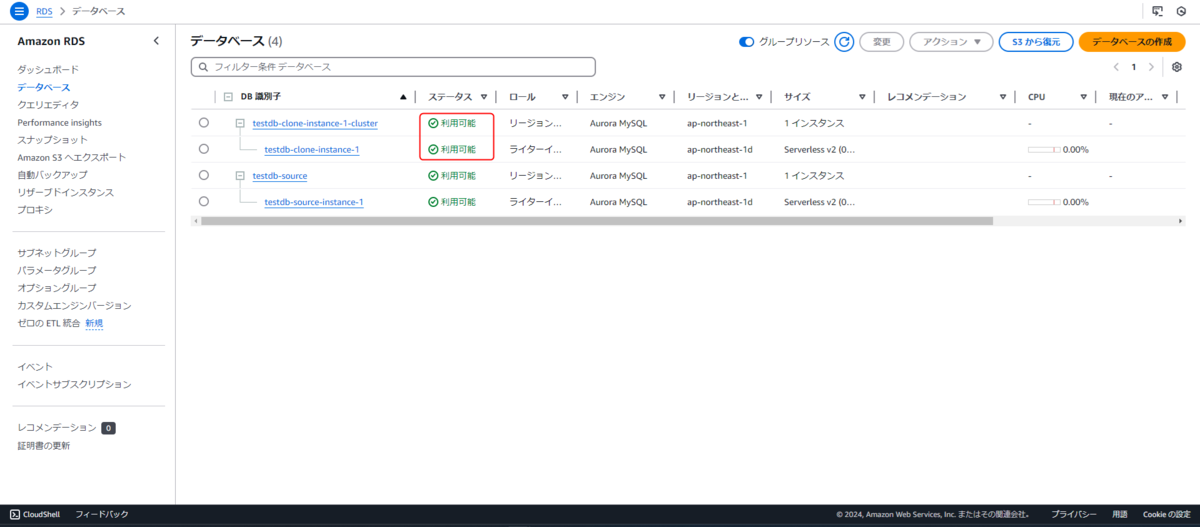
Task: Open クエリエディタ in sidebar
Action: pyautogui.click(x=48, y=105)
